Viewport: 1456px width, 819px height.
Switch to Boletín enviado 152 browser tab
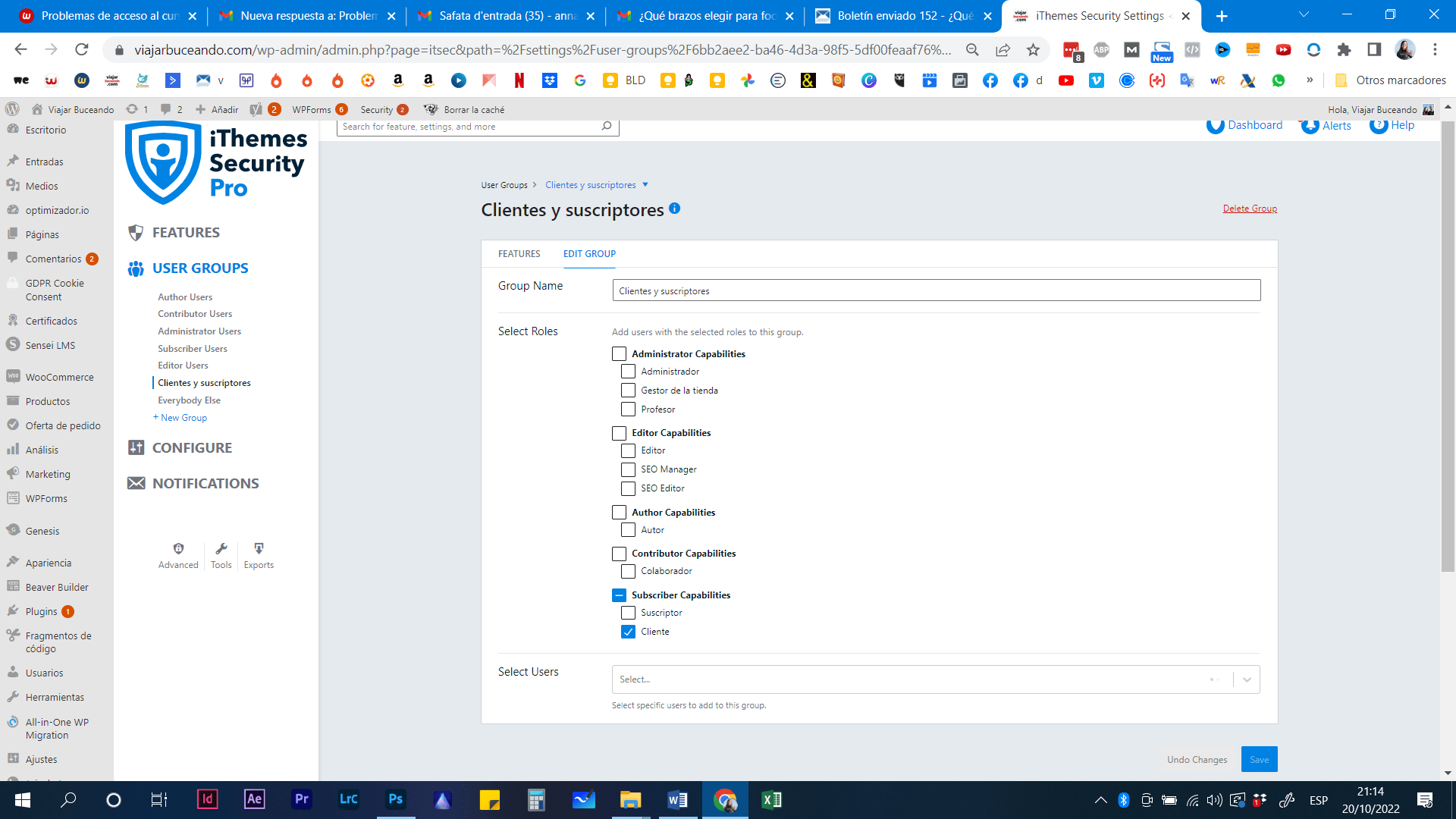pos(904,16)
